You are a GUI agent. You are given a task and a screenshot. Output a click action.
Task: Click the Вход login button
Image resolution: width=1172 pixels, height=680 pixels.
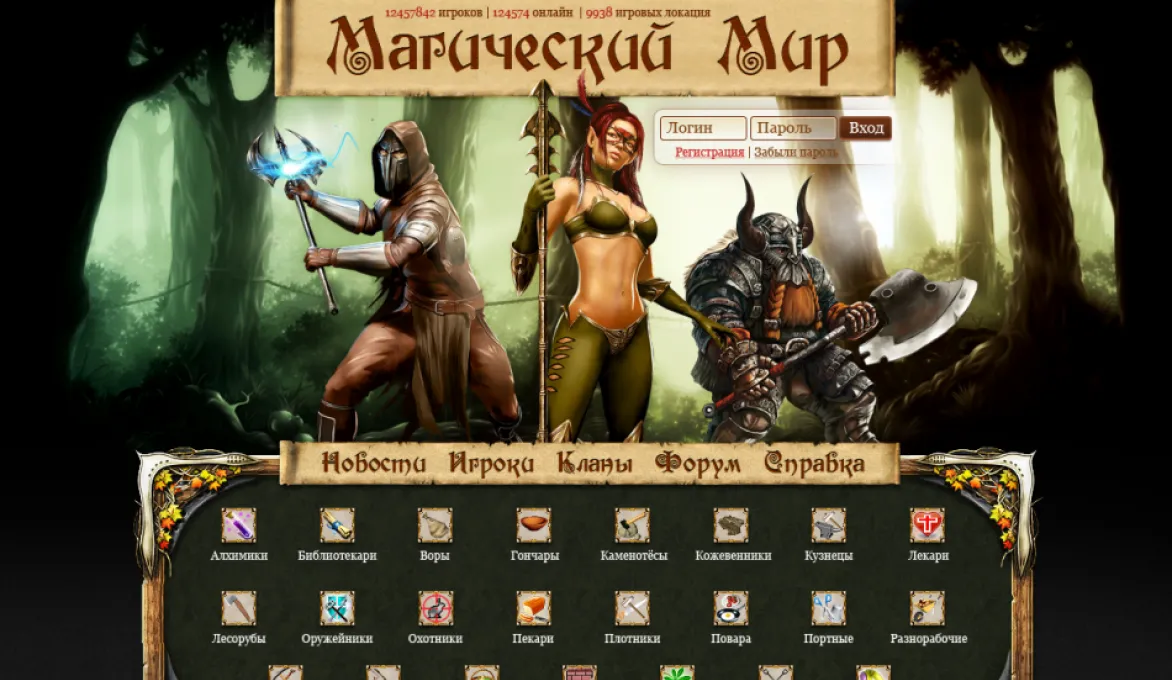click(866, 128)
